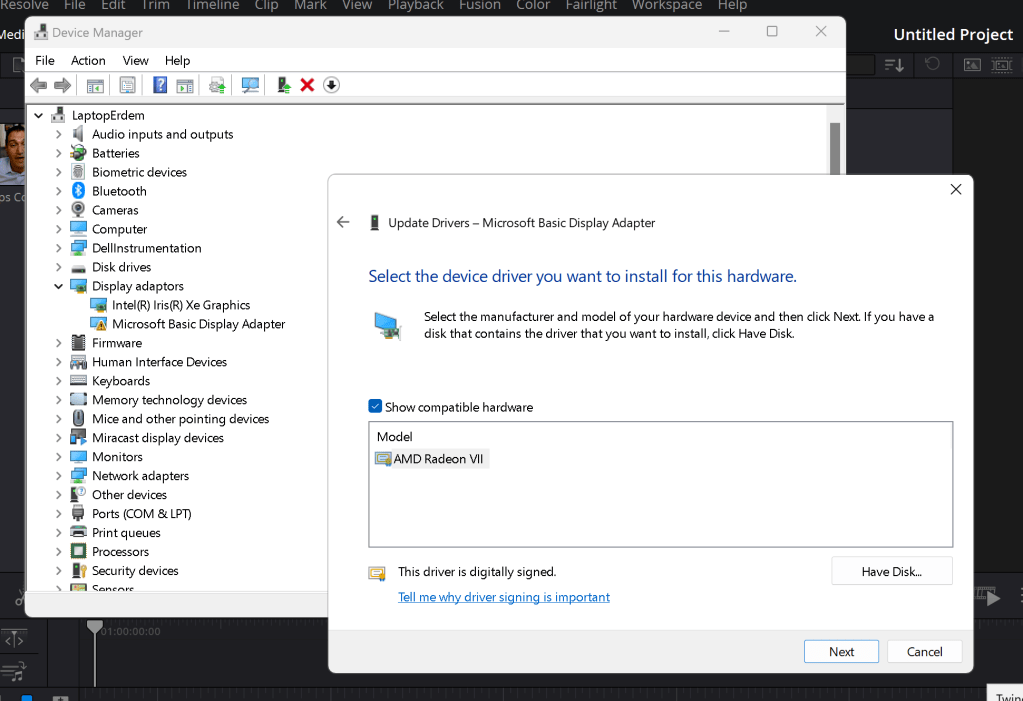Click the Have Disk... button

[891, 571]
